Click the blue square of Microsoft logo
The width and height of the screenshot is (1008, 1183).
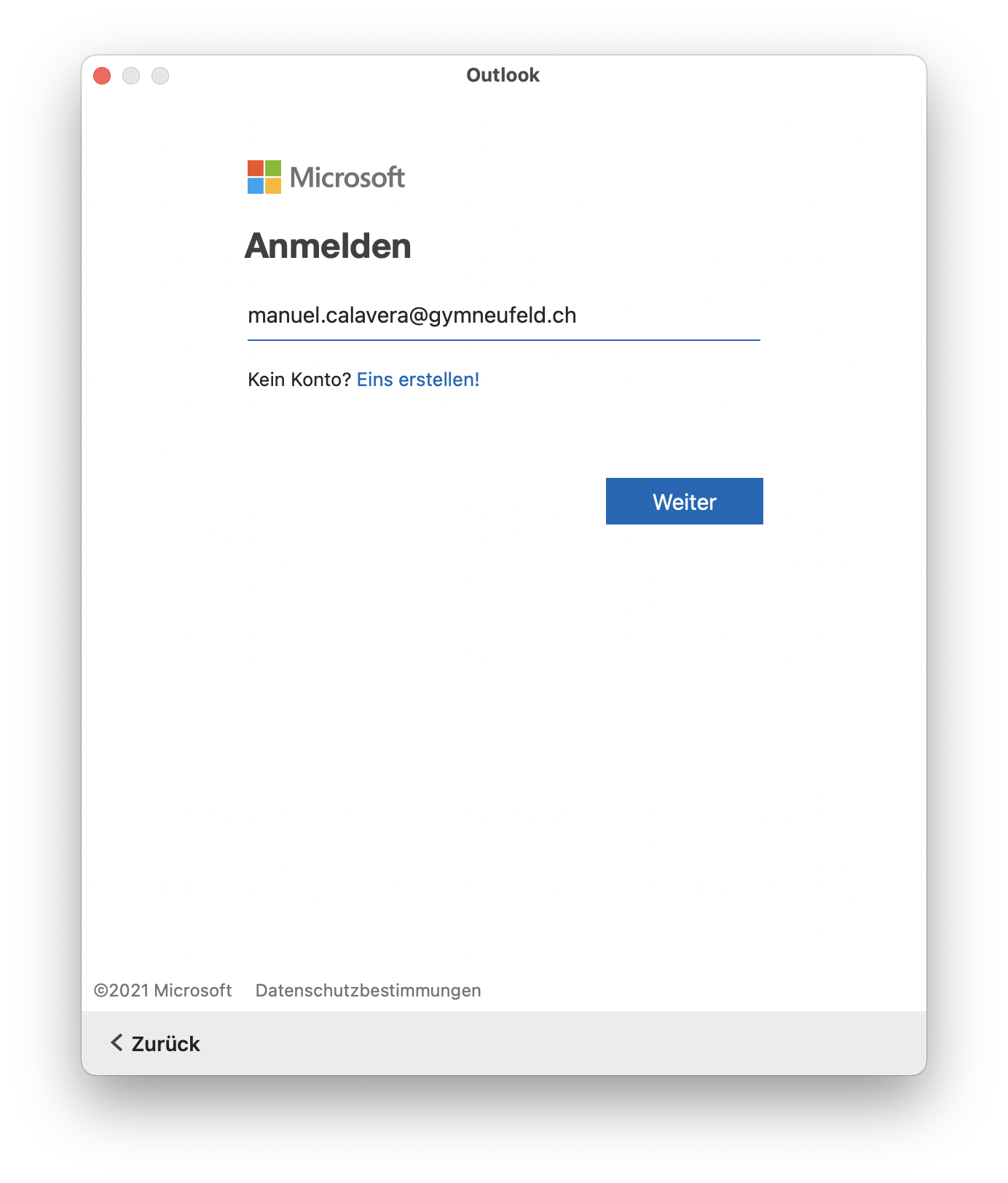point(255,186)
